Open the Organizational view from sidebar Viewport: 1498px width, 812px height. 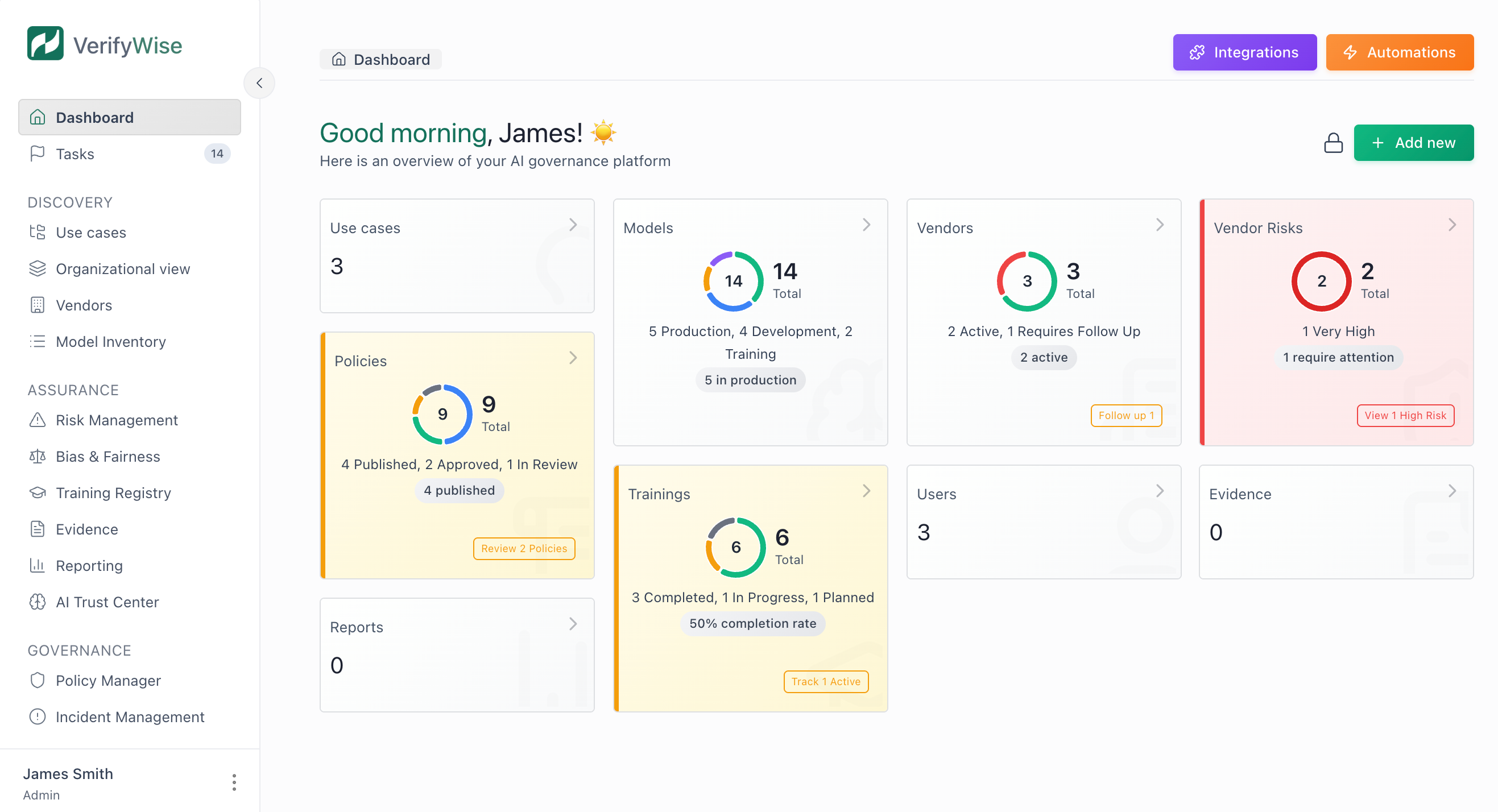[123, 268]
